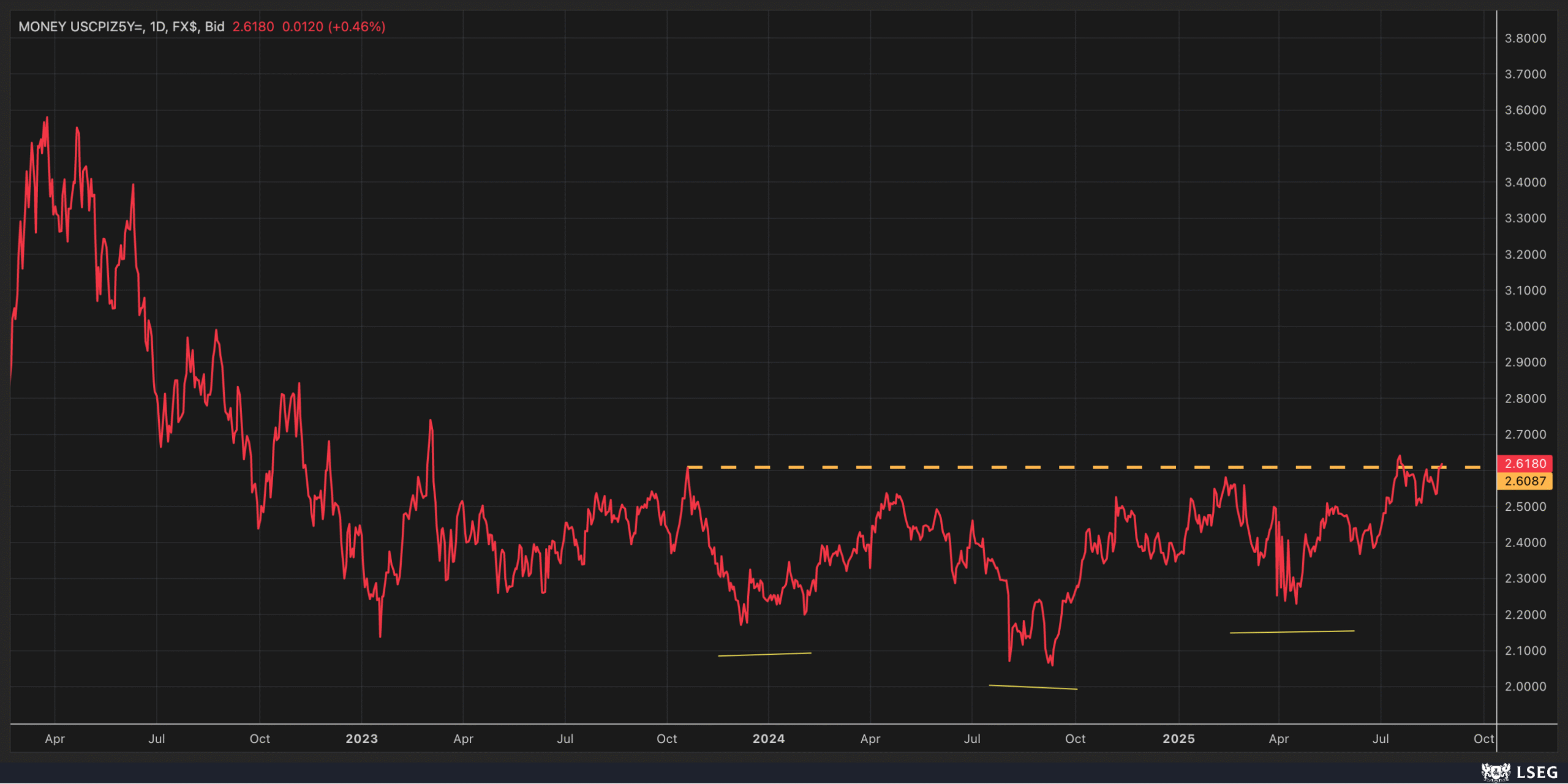Click the 3.4000 price axis label

pos(1525,183)
